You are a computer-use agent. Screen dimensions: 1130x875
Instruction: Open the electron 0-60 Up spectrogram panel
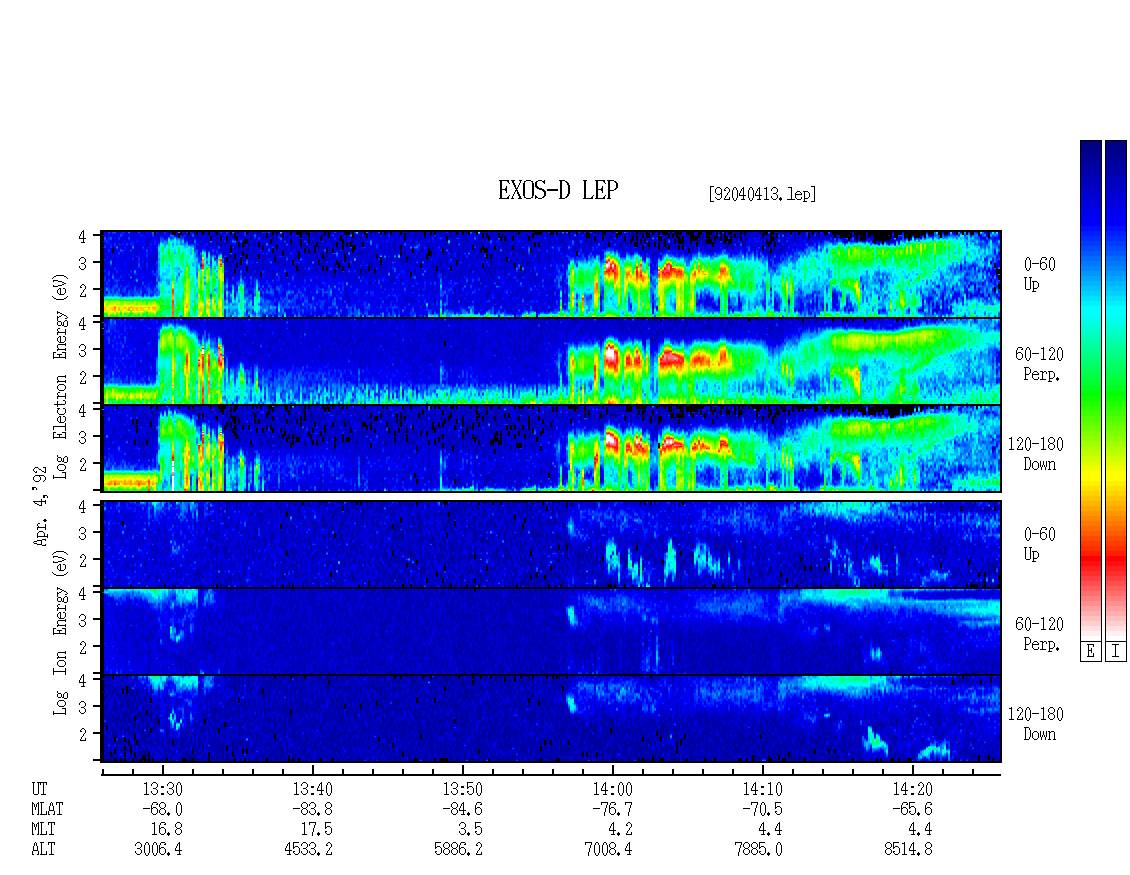[x=551, y=274]
